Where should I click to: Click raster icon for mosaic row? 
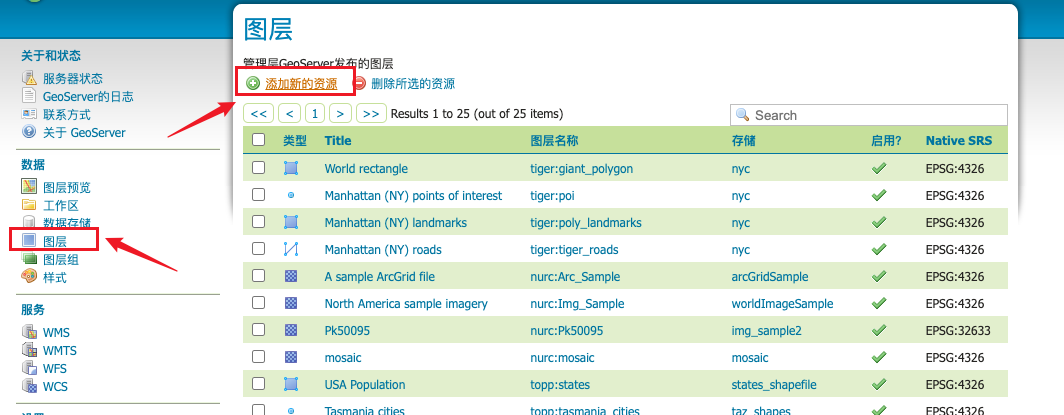(291, 357)
